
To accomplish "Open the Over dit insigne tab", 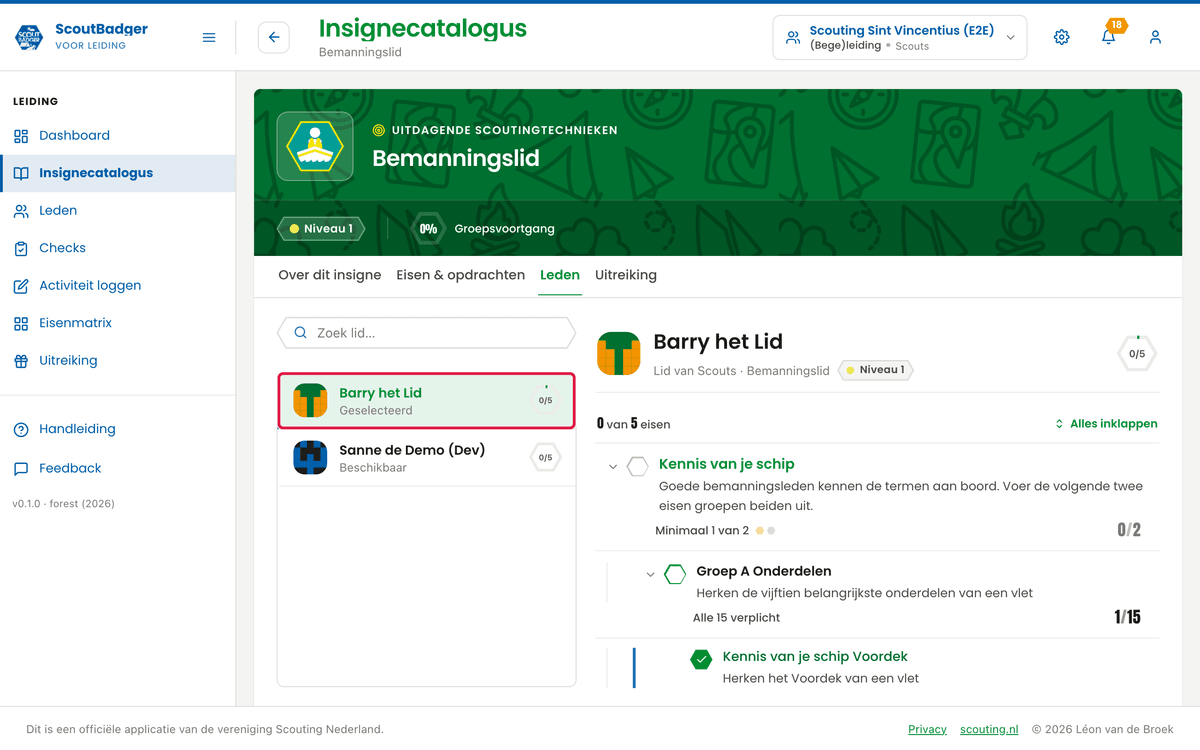I will point(330,275).
